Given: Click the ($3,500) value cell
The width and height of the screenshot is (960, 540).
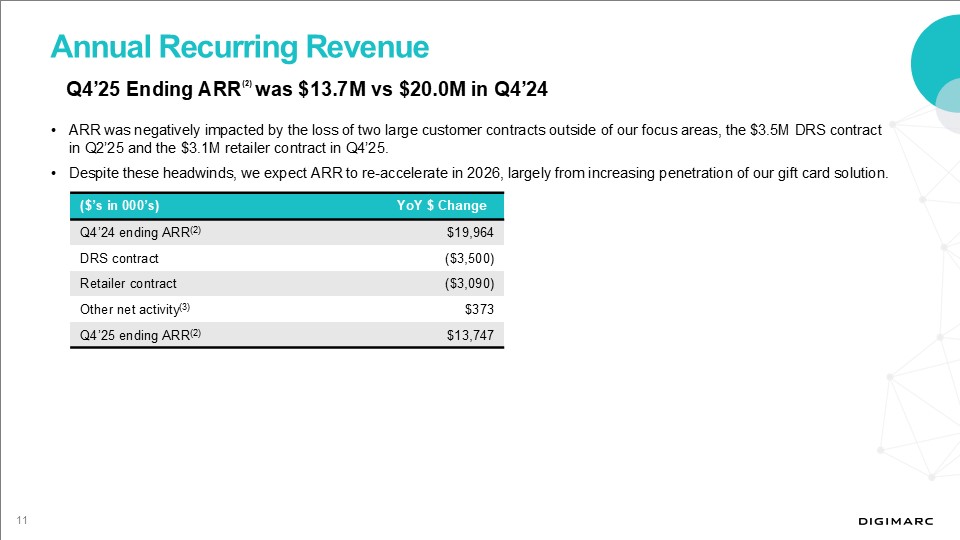Looking at the screenshot, I should click(x=468, y=258).
